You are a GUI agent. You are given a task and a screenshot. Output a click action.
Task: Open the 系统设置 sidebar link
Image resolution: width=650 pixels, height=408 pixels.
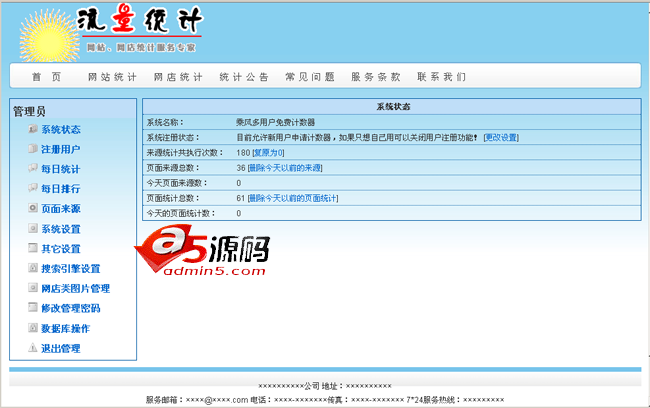pyautogui.click(x=61, y=229)
